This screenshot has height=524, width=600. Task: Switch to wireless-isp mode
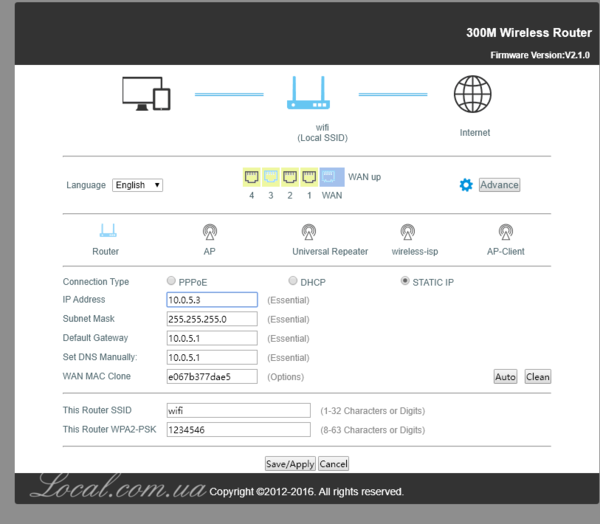pyautogui.click(x=408, y=232)
